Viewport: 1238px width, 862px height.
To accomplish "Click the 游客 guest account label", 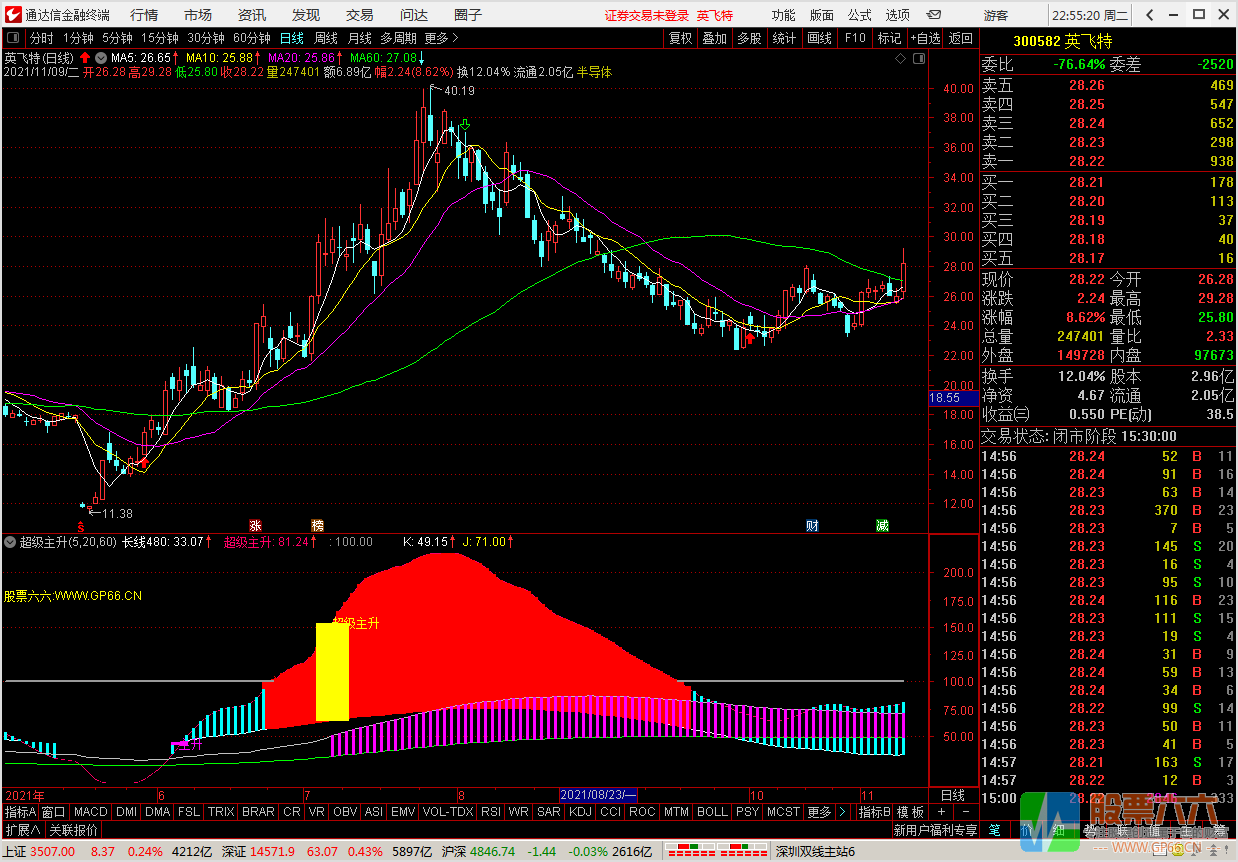I will click(x=996, y=15).
